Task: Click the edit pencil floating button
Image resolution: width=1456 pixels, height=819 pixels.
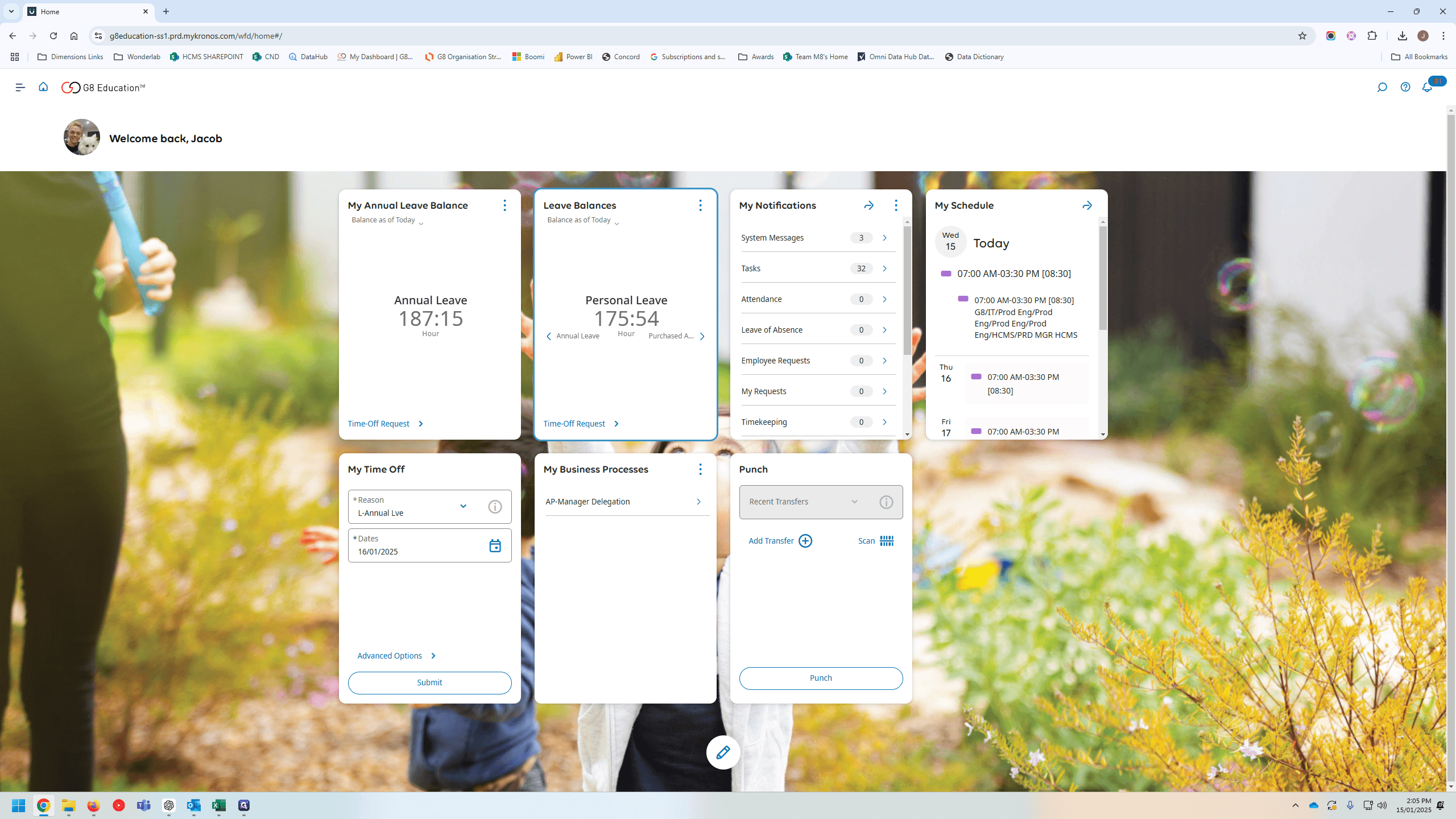Action: 723,752
